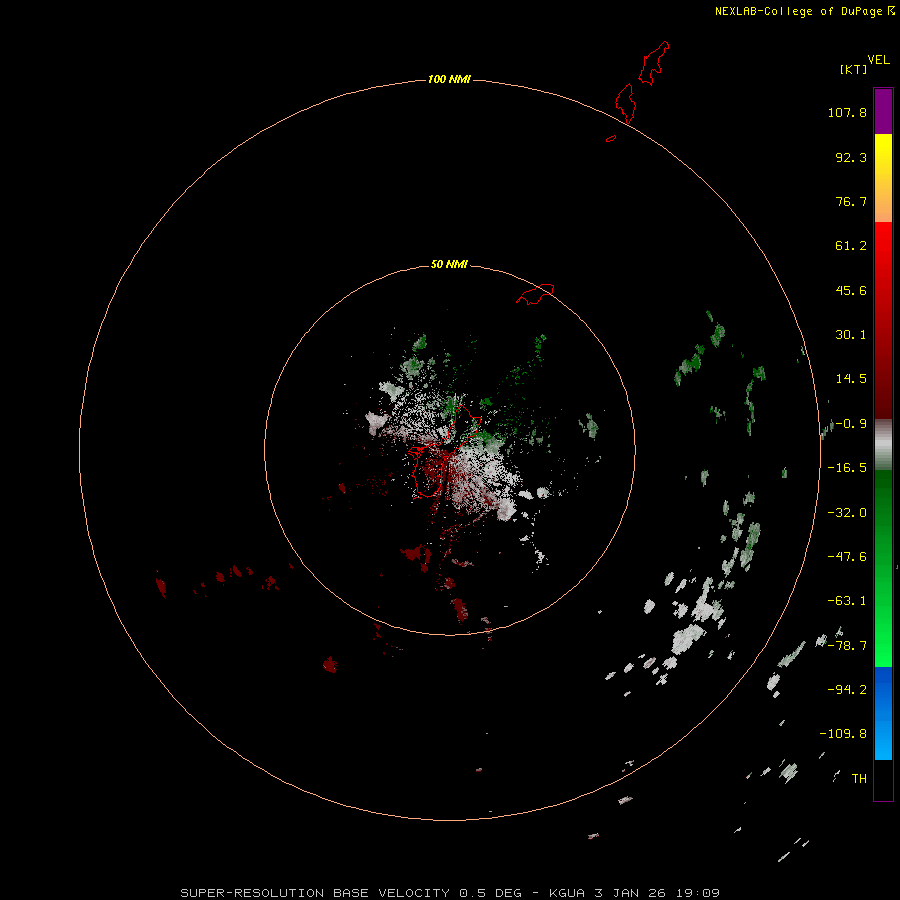The height and width of the screenshot is (900, 900).
Task: Click the NEXLAB-College of DuPage watermark text
Action: (804, 11)
